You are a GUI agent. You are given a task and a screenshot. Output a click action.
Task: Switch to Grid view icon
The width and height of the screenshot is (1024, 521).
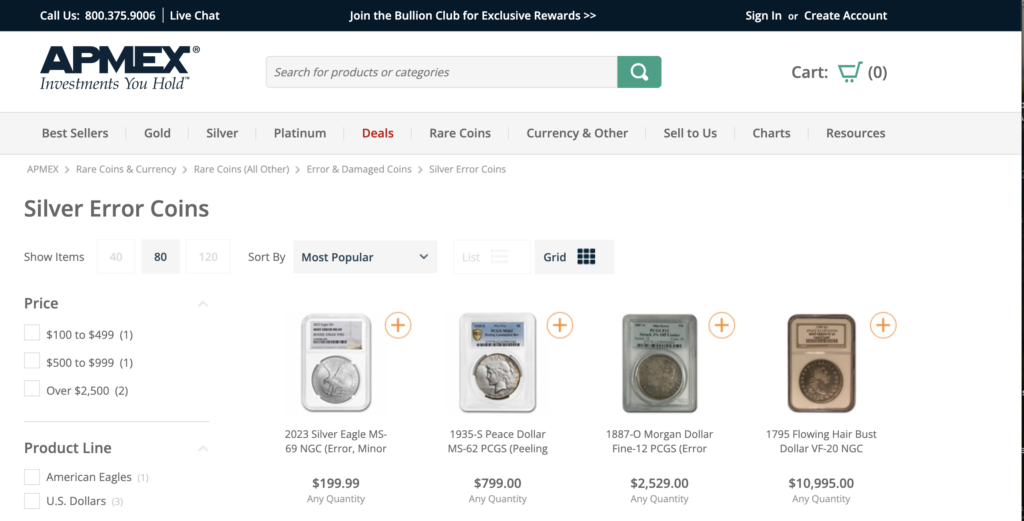point(586,257)
